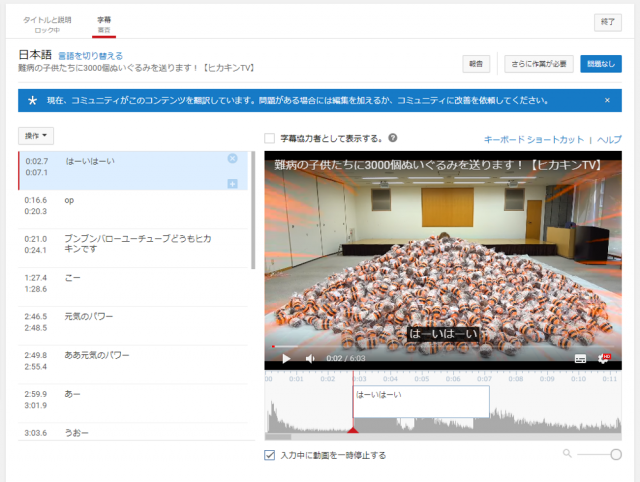Screen dimensions: 640x482
Task: Select the うおー subtitle row
Action: pyautogui.click(x=133, y=432)
